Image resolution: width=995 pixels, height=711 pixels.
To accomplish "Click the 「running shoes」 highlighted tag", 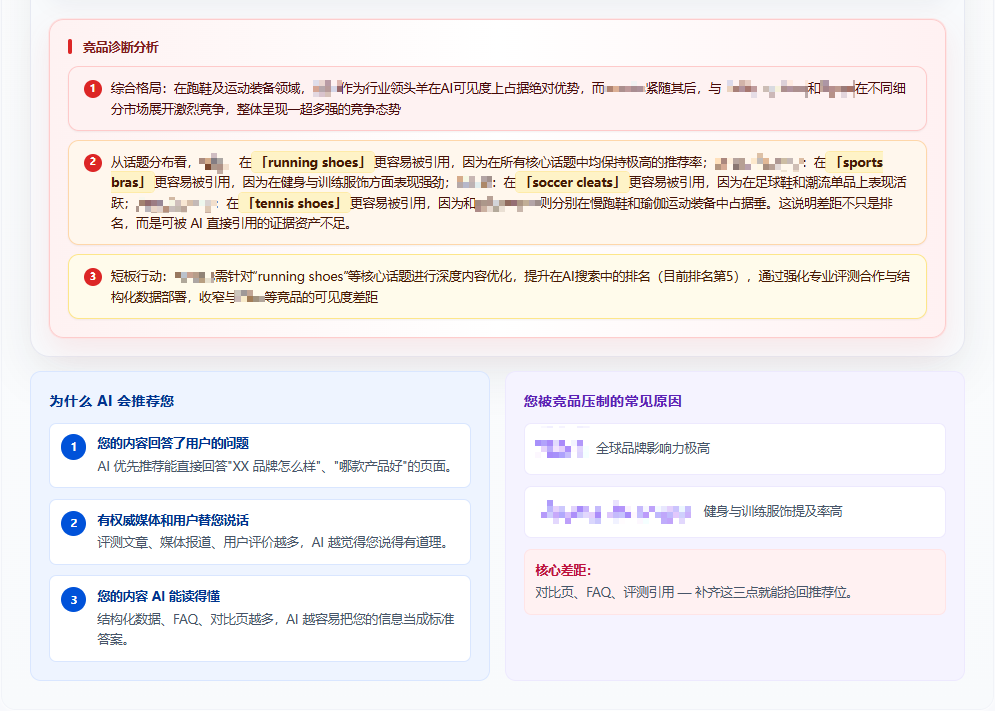I will tap(313, 162).
